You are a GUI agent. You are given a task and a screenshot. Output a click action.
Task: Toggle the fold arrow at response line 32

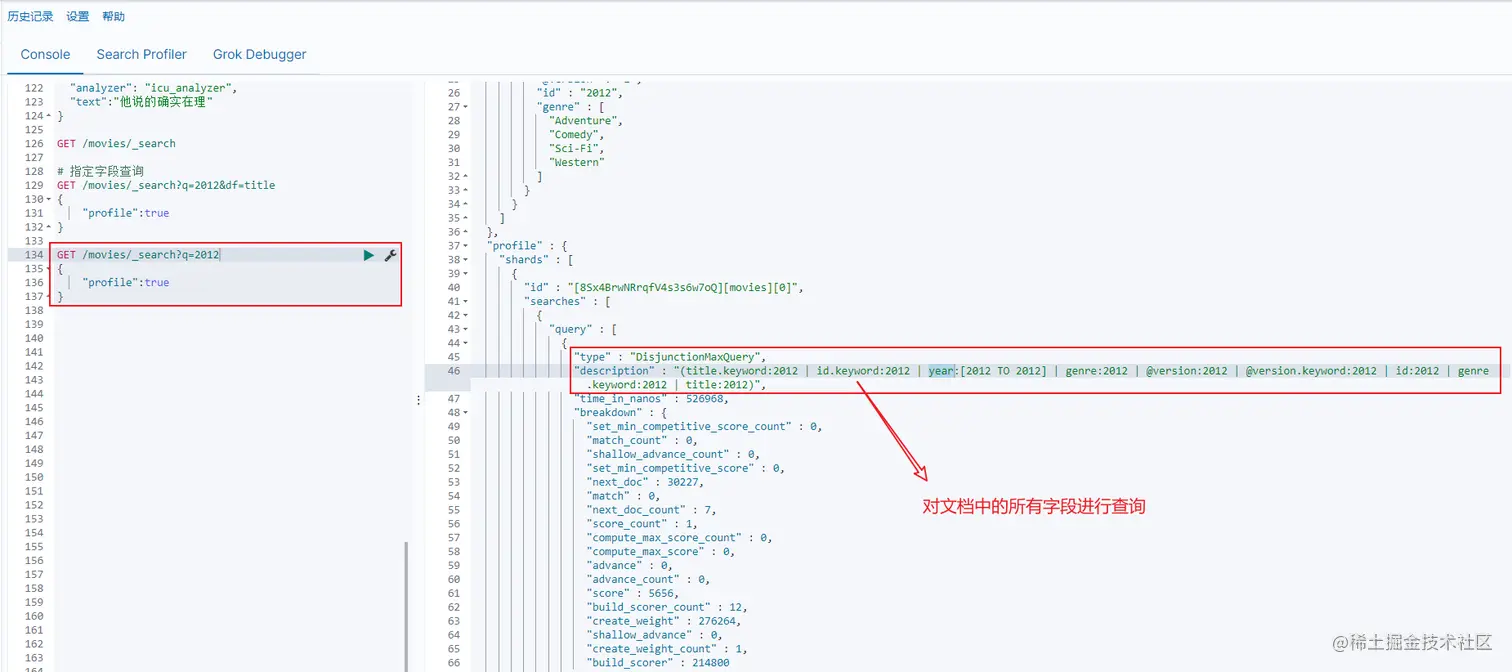[x=465, y=176]
